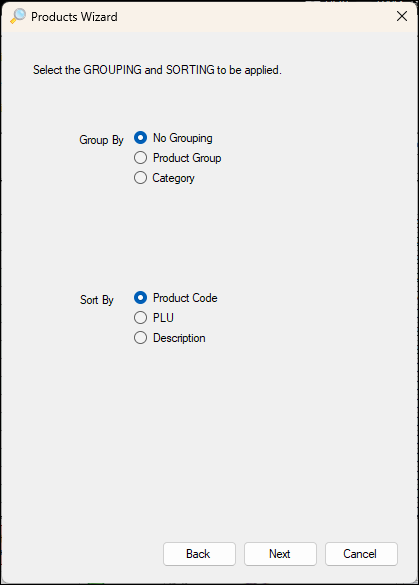Click the "Product Group" label text
Screen dimensions: 419x585
pyautogui.click(x=187, y=158)
